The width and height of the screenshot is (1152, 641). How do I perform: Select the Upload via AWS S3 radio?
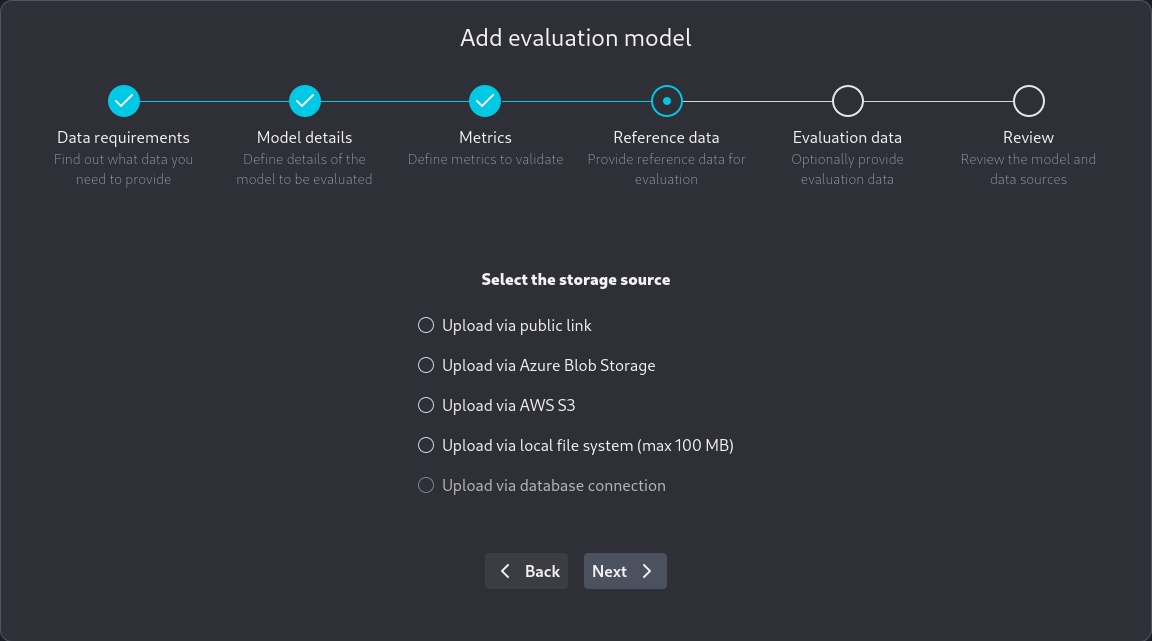(426, 406)
